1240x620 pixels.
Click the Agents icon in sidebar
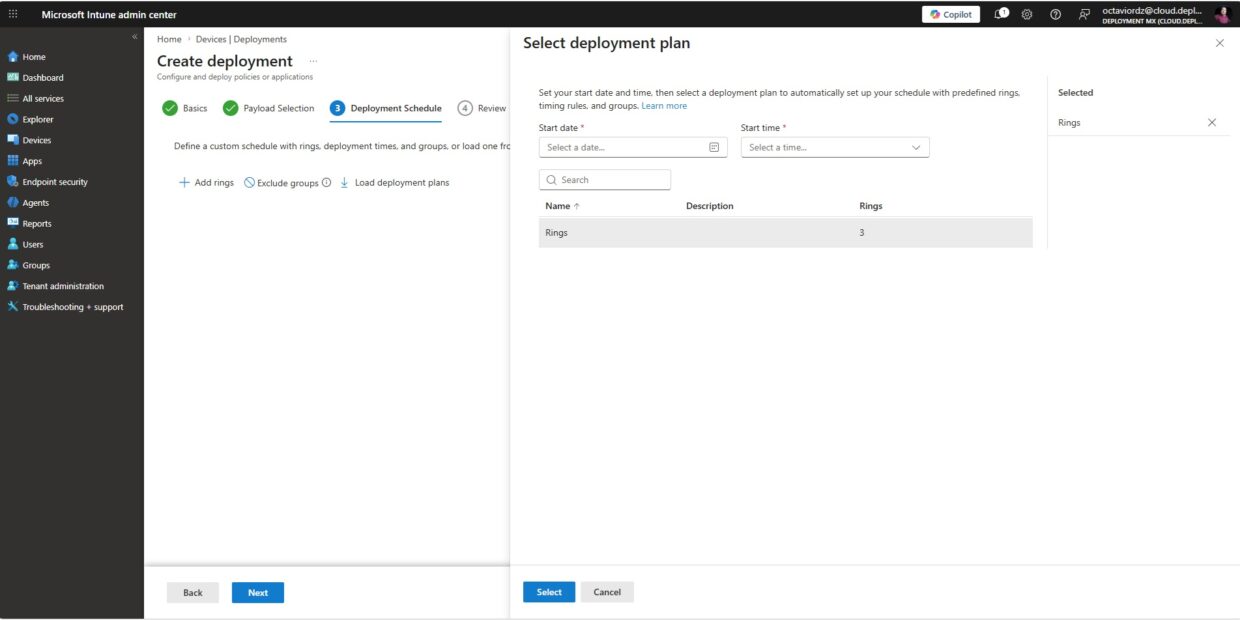point(13,202)
